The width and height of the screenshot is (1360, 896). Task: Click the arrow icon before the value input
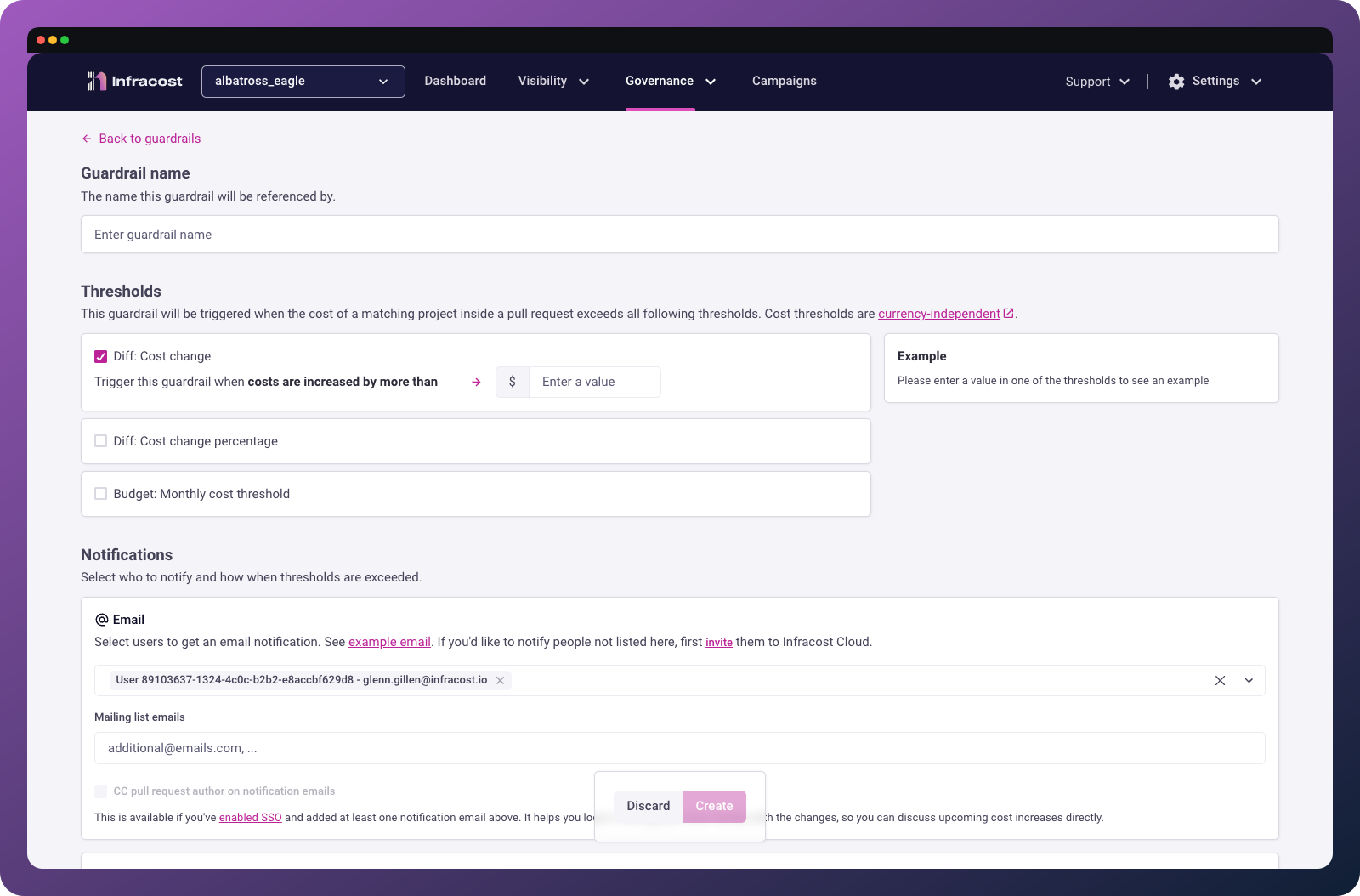click(475, 382)
